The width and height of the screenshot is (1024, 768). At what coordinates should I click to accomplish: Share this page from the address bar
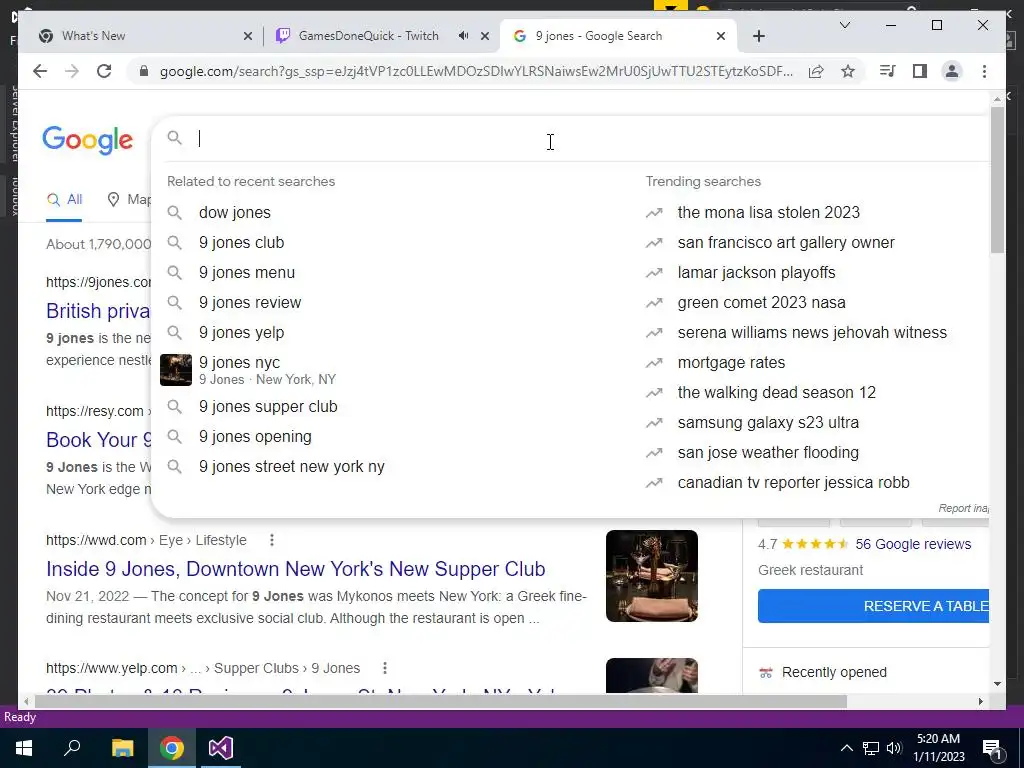click(816, 71)
